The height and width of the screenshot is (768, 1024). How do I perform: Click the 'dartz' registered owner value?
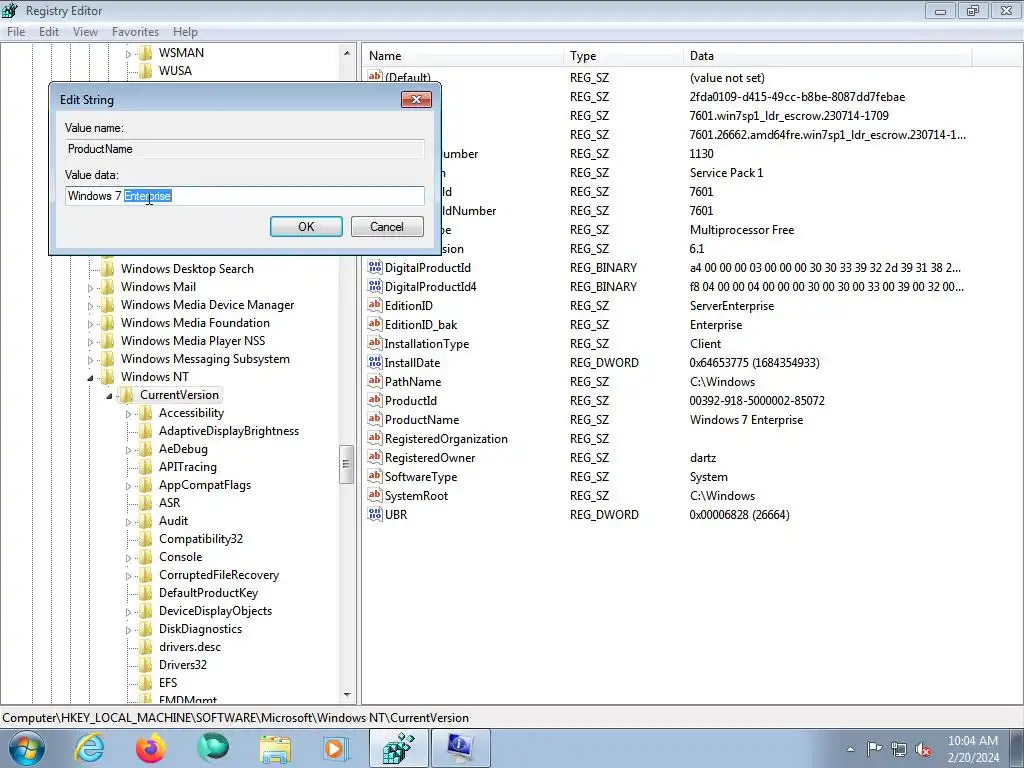703,458
